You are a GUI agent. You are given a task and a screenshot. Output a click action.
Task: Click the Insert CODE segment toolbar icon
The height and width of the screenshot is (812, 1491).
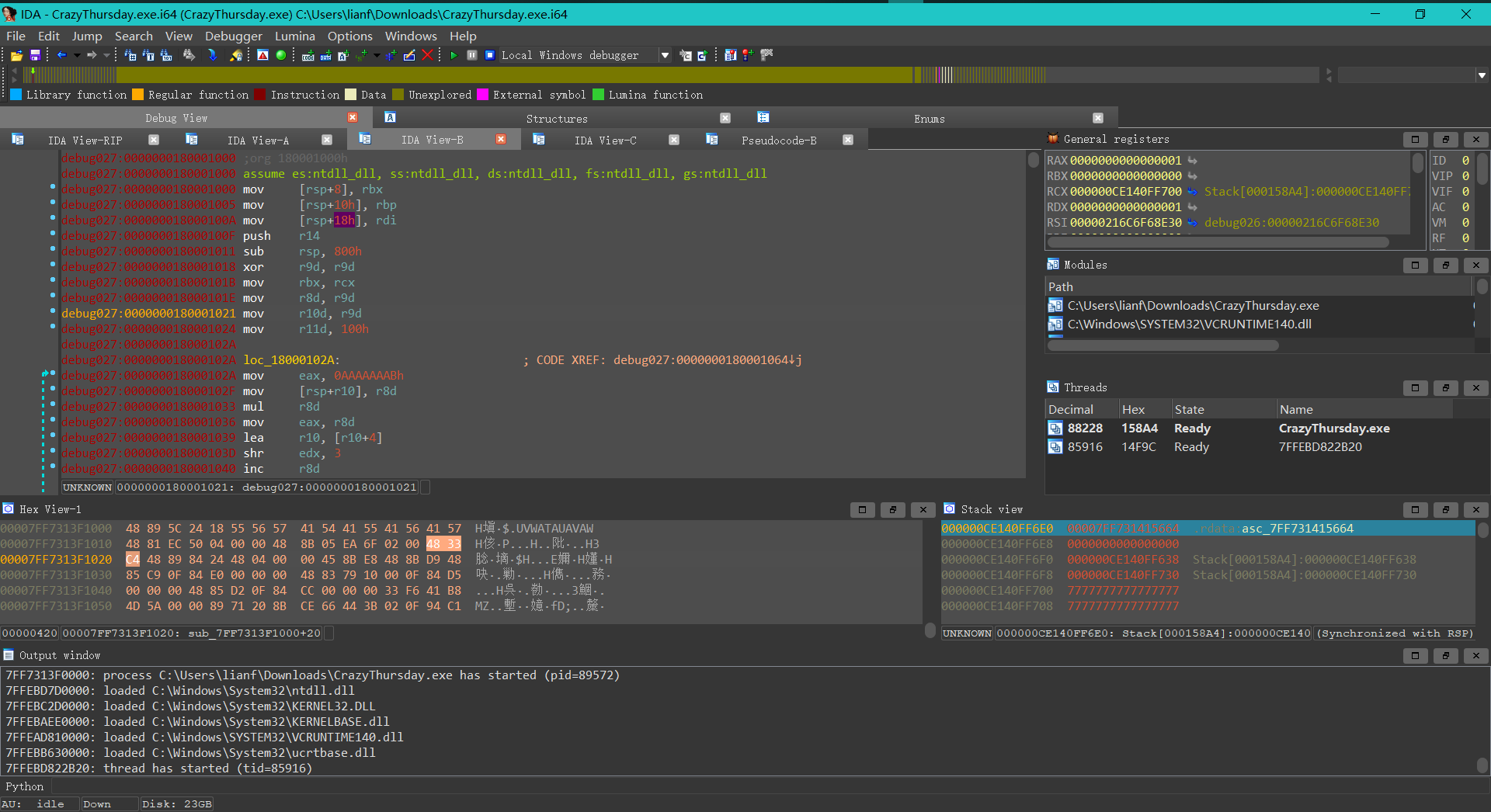308,55
